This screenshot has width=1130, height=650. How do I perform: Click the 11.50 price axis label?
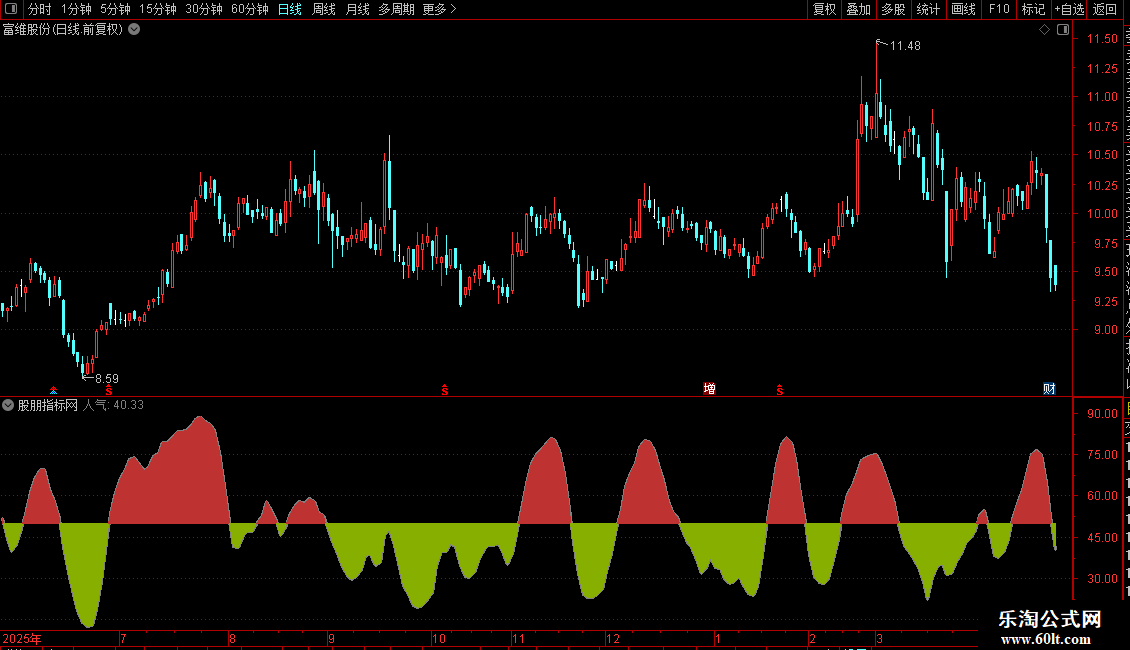click(1102, 39)
